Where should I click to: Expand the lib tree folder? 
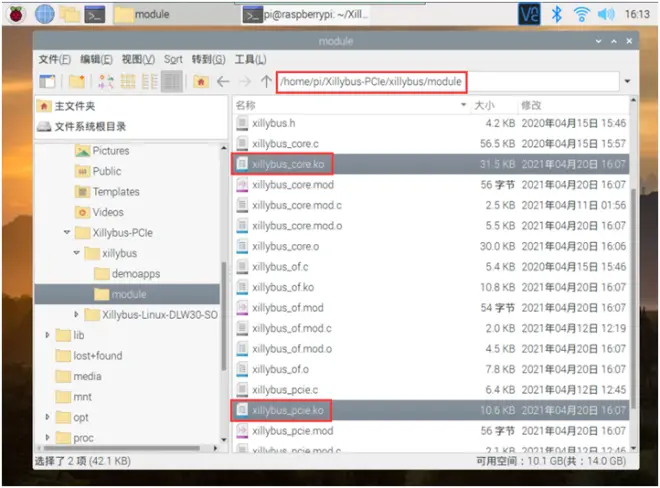click(47, 335)
